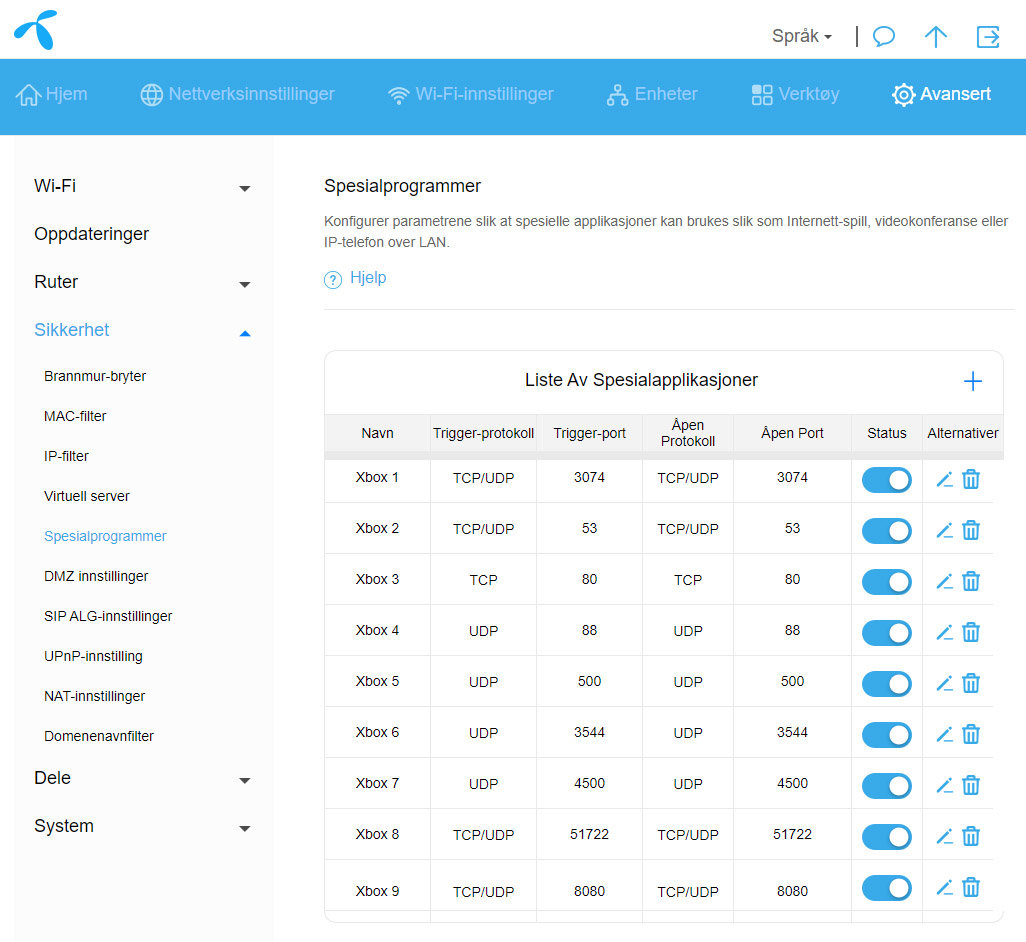Disable the Xbox 2 status toggle

click(887, 531)
